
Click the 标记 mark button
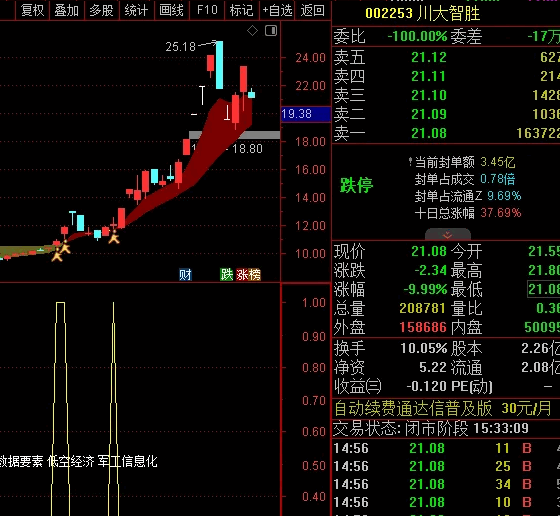click(x=242, y=10)
